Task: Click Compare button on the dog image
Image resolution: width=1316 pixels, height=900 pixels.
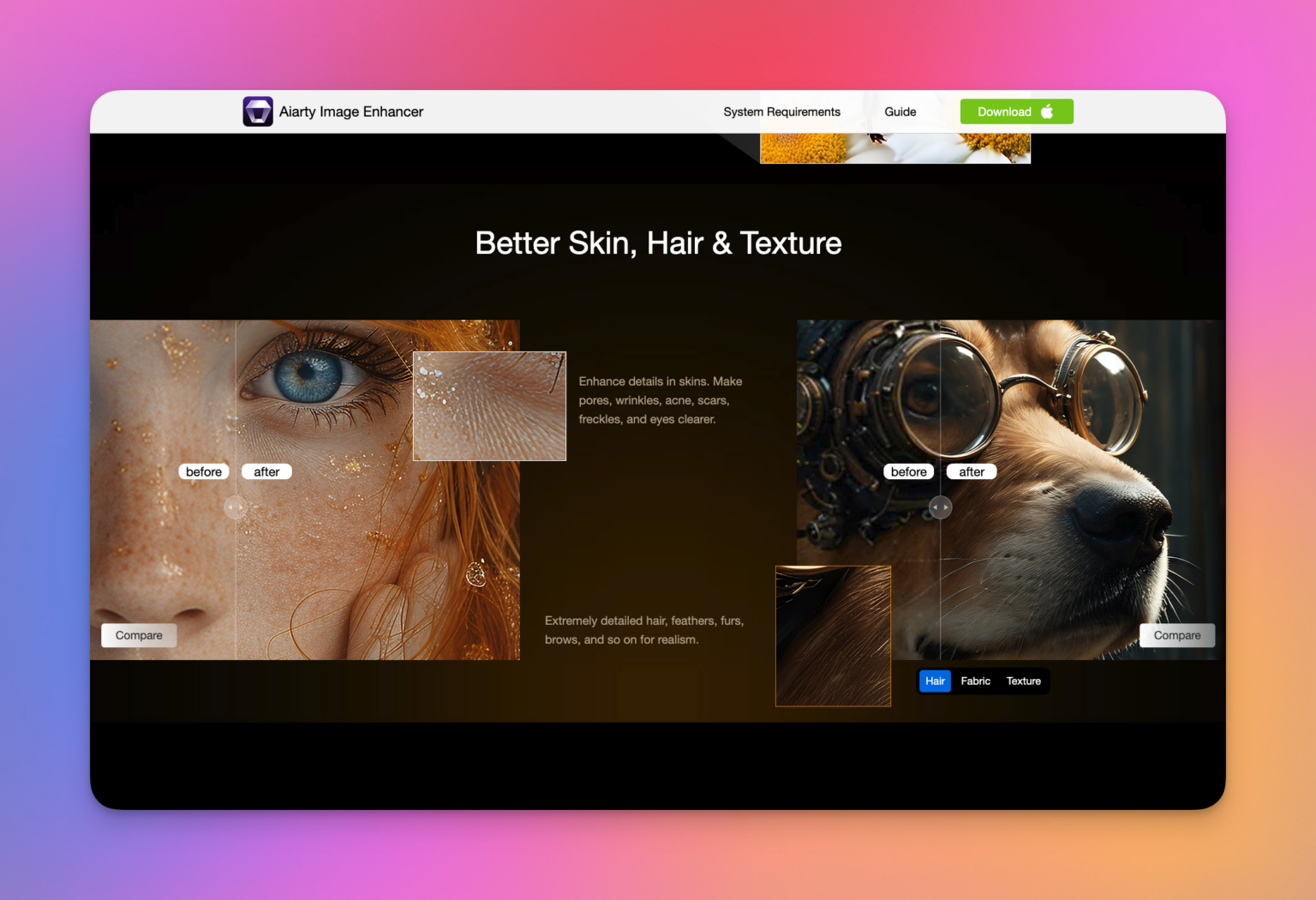Action: click(x=1177, y=635)
